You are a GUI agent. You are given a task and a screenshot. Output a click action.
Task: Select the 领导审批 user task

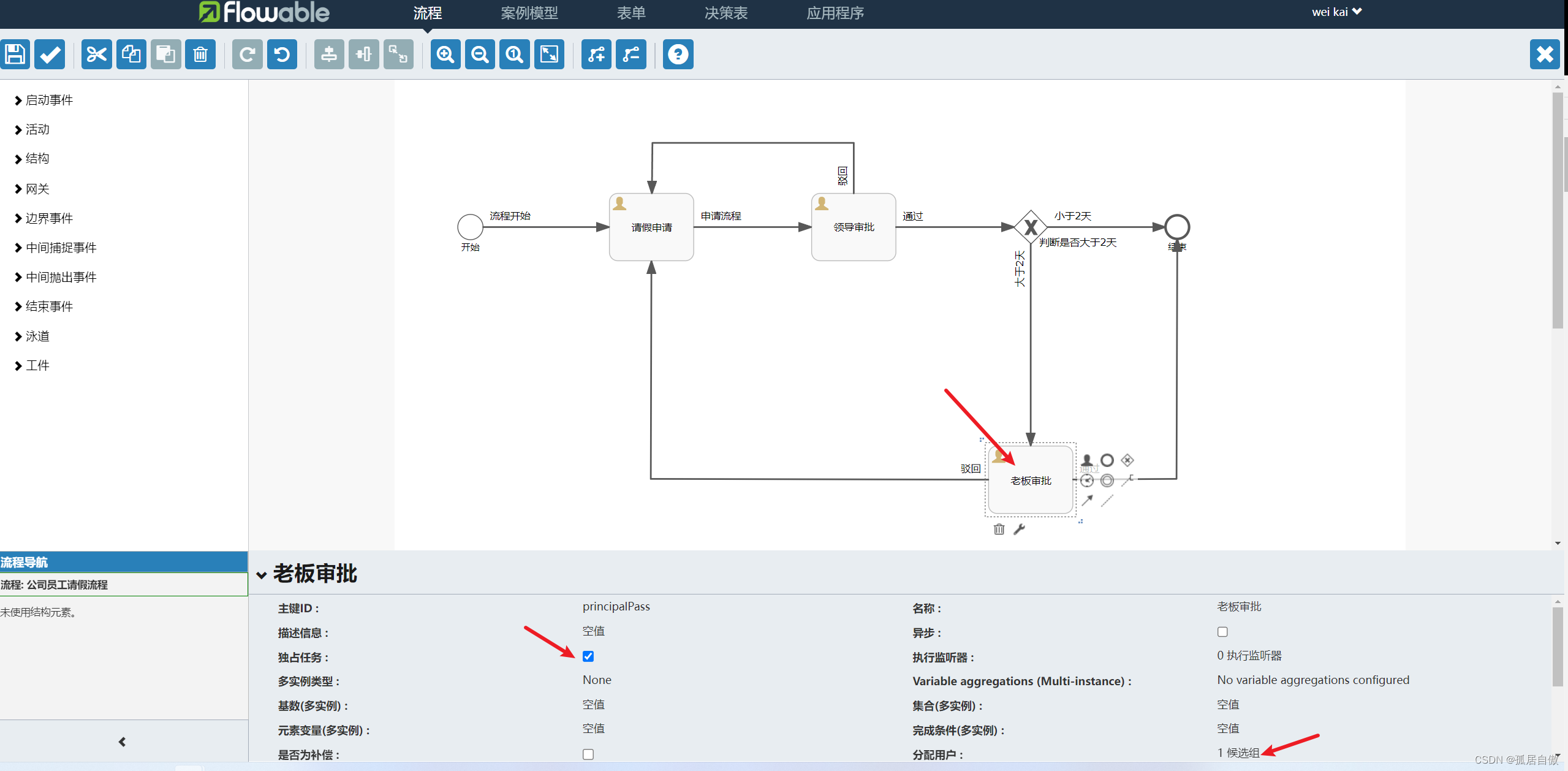854,227
